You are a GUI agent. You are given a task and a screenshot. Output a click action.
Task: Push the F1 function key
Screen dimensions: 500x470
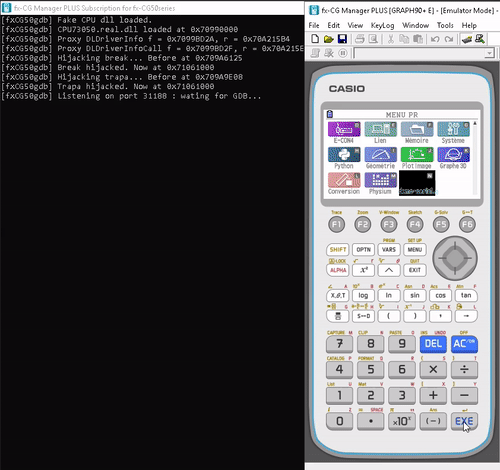(336, 224)
